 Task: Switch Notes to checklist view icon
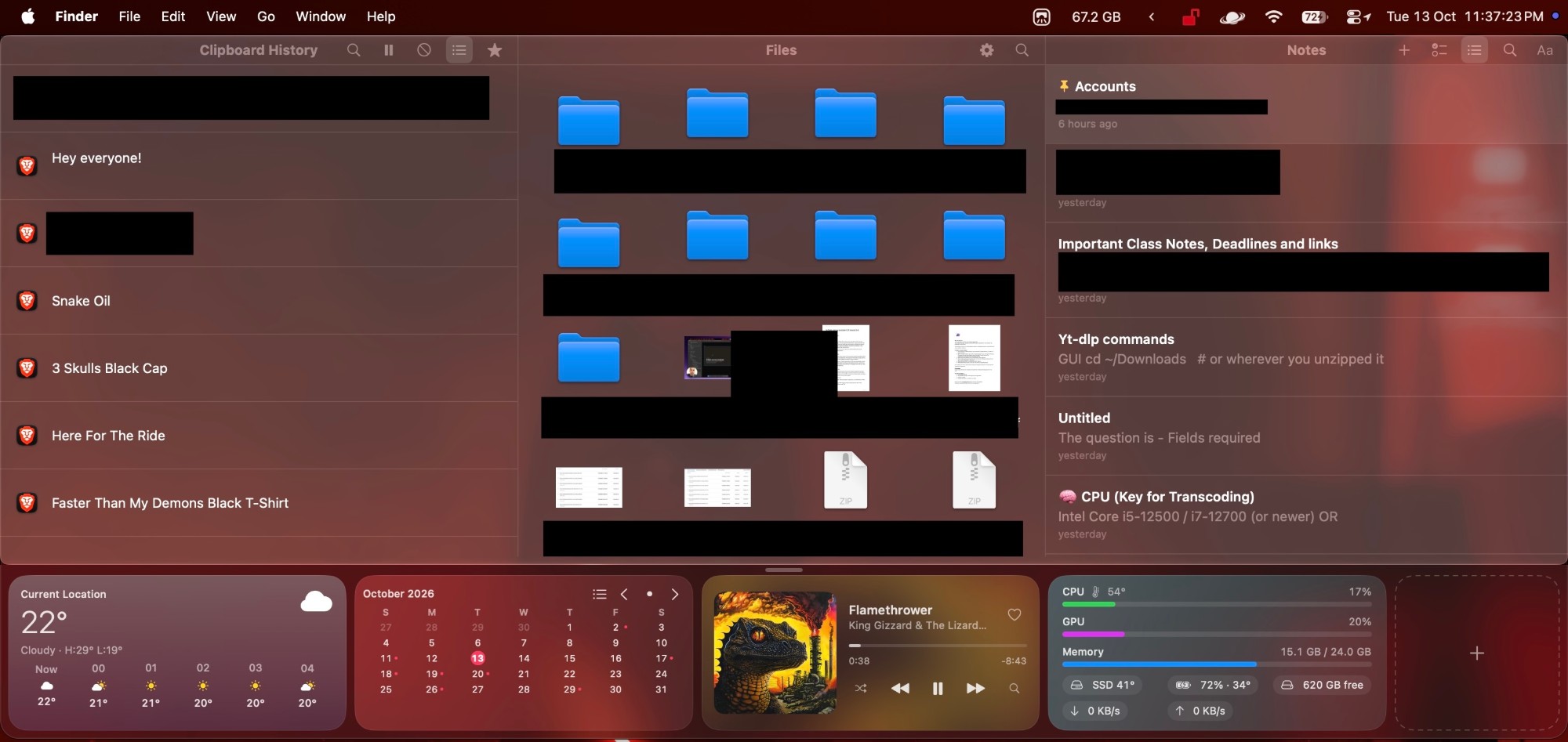[1439, 50]
